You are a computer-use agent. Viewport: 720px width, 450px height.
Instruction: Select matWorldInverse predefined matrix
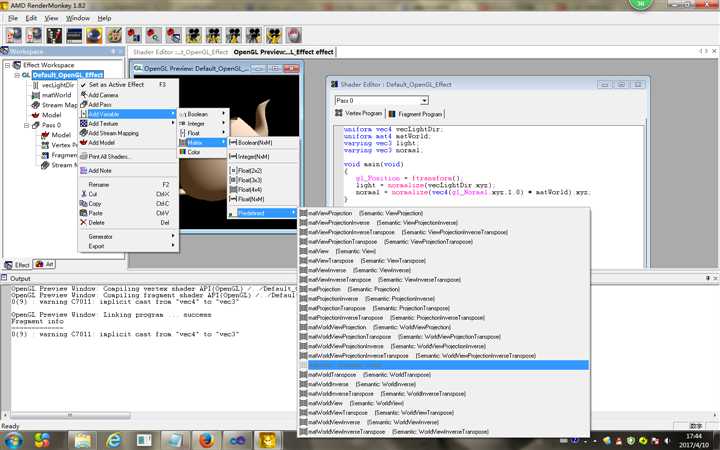click(x=444, y=384)
